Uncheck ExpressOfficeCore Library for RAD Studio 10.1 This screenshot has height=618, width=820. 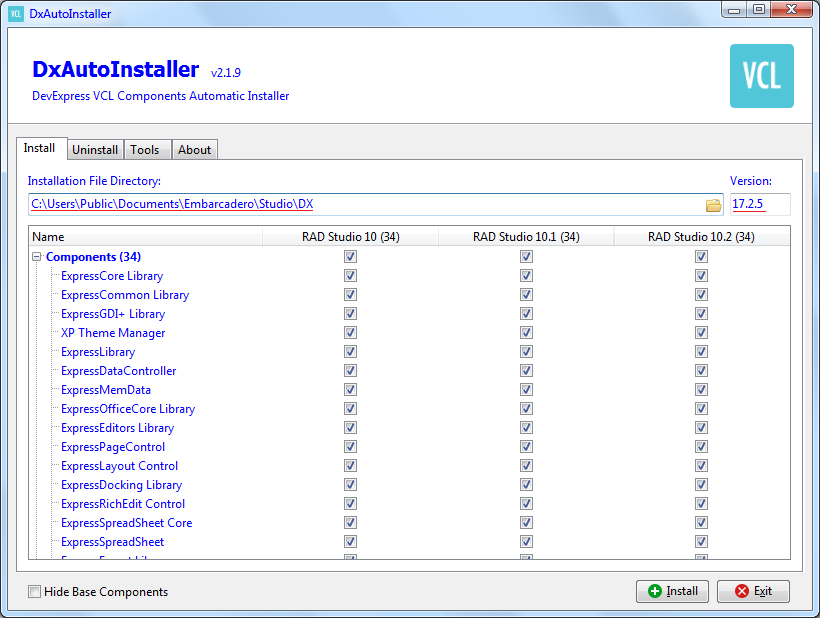pyautogui.click(x=526, y=409)
